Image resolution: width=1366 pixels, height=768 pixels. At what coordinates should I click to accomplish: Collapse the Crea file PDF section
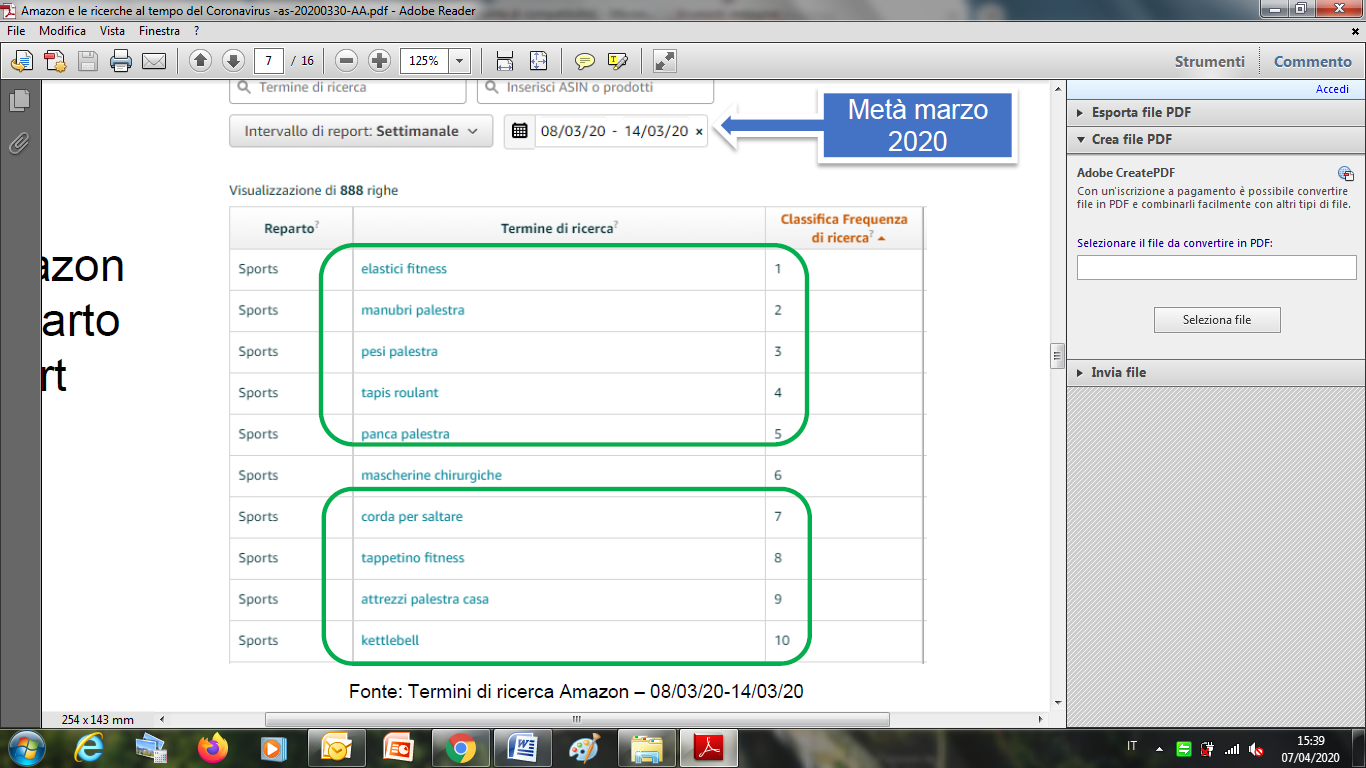pos(1132,140)
